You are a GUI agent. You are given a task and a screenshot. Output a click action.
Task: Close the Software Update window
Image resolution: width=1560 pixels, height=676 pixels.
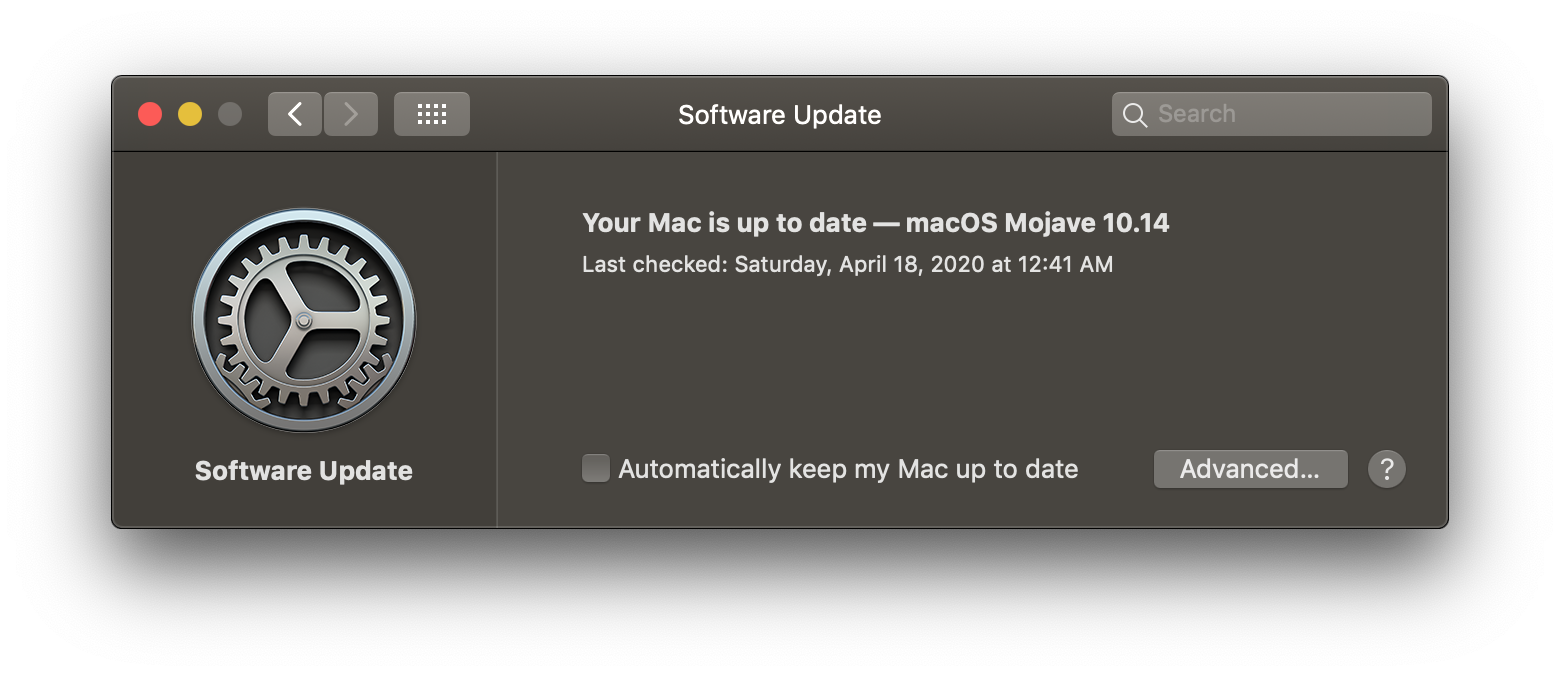click(150, 114)
